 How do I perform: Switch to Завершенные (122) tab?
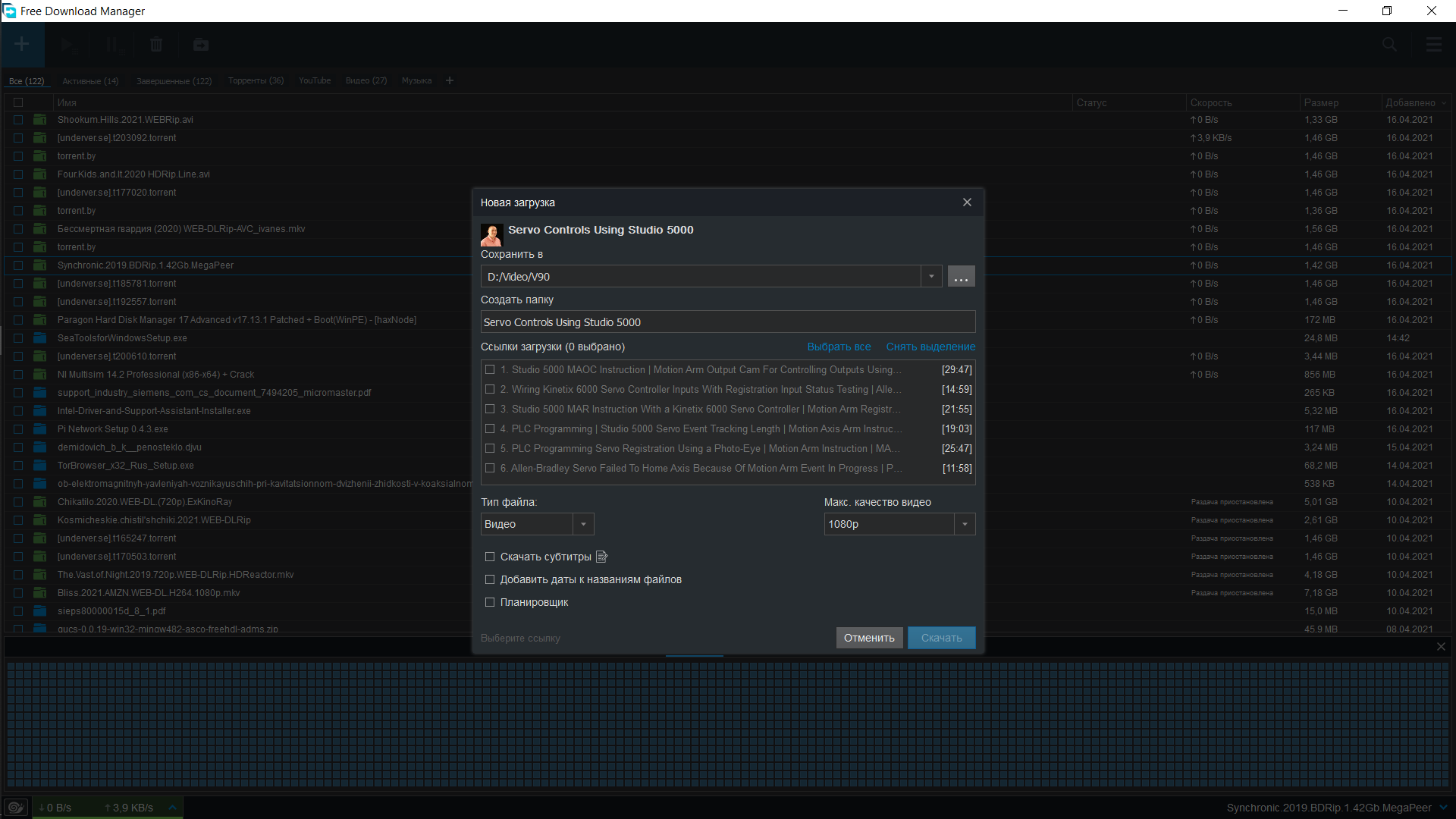click(x=174, y=80)
